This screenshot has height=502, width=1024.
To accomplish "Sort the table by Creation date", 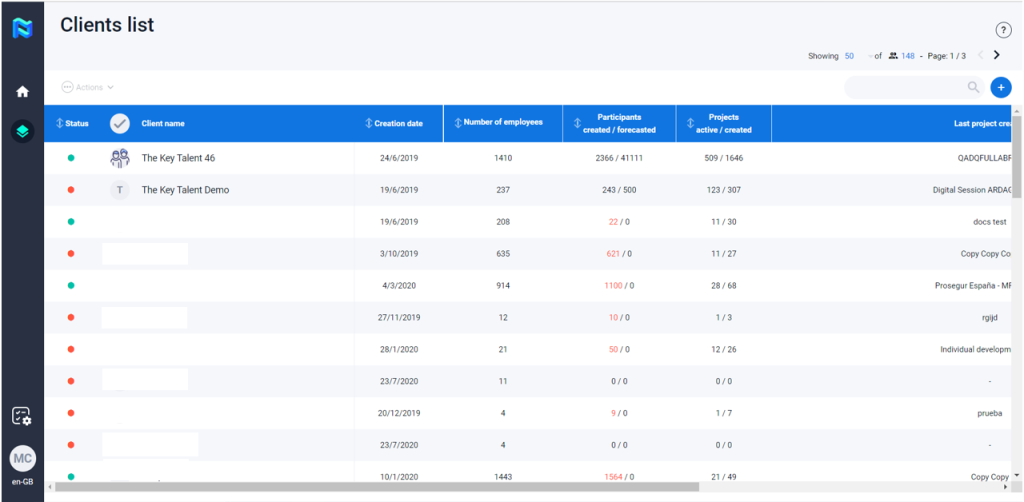I will (x=398, y=124).
